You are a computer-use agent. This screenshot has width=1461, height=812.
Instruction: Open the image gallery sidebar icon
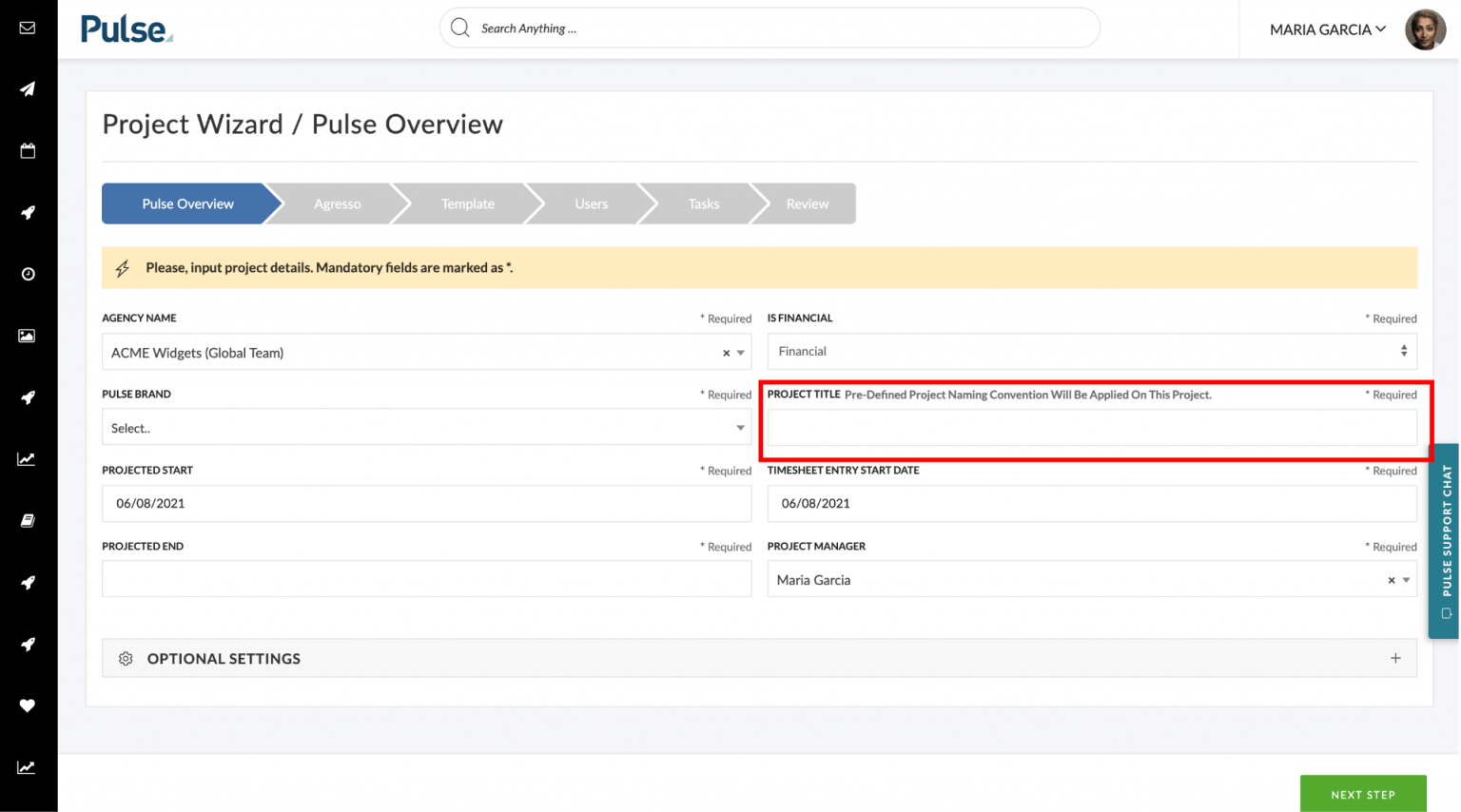pos(28,335)
